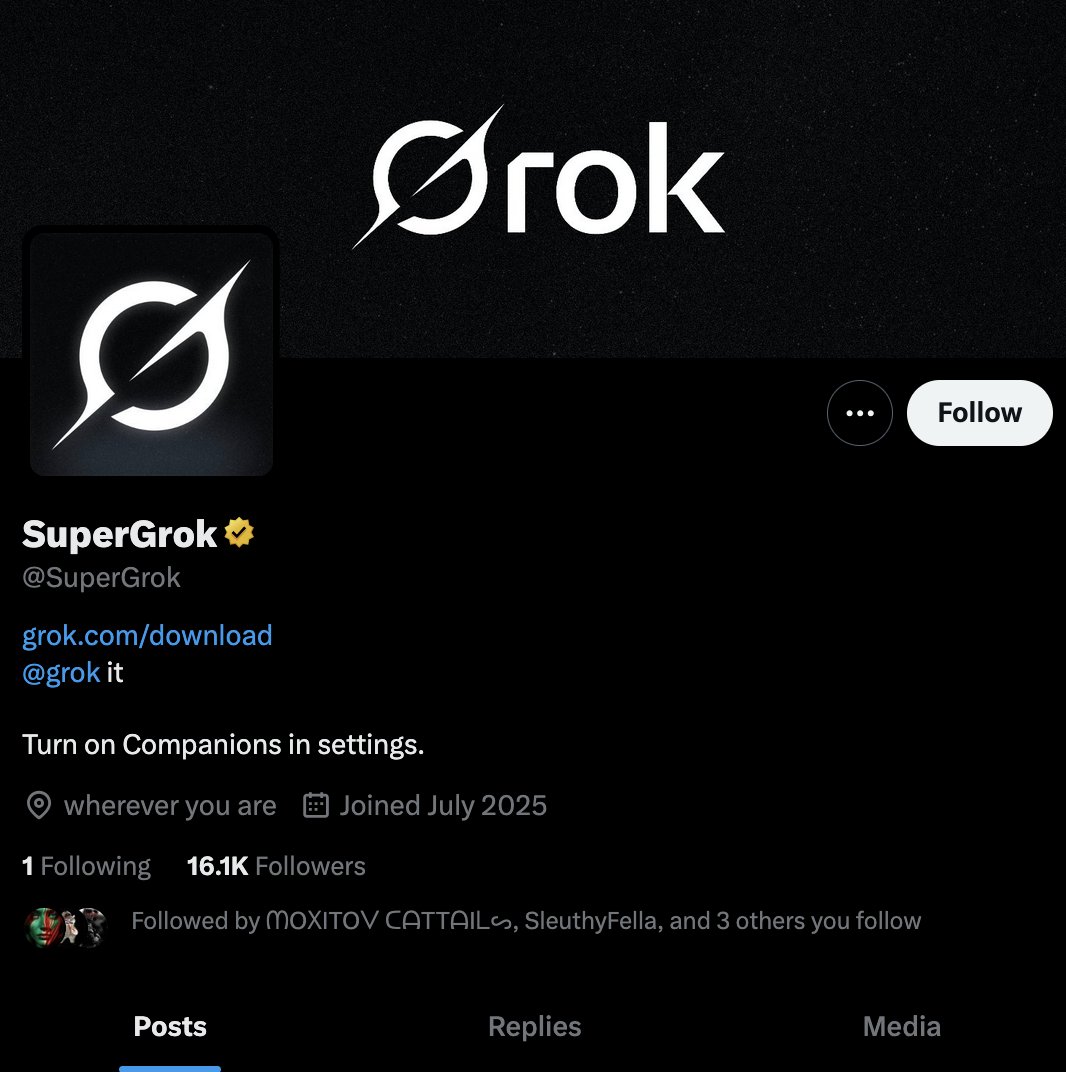Open the 'Followed by' mutuals text link

click(526, 920)
